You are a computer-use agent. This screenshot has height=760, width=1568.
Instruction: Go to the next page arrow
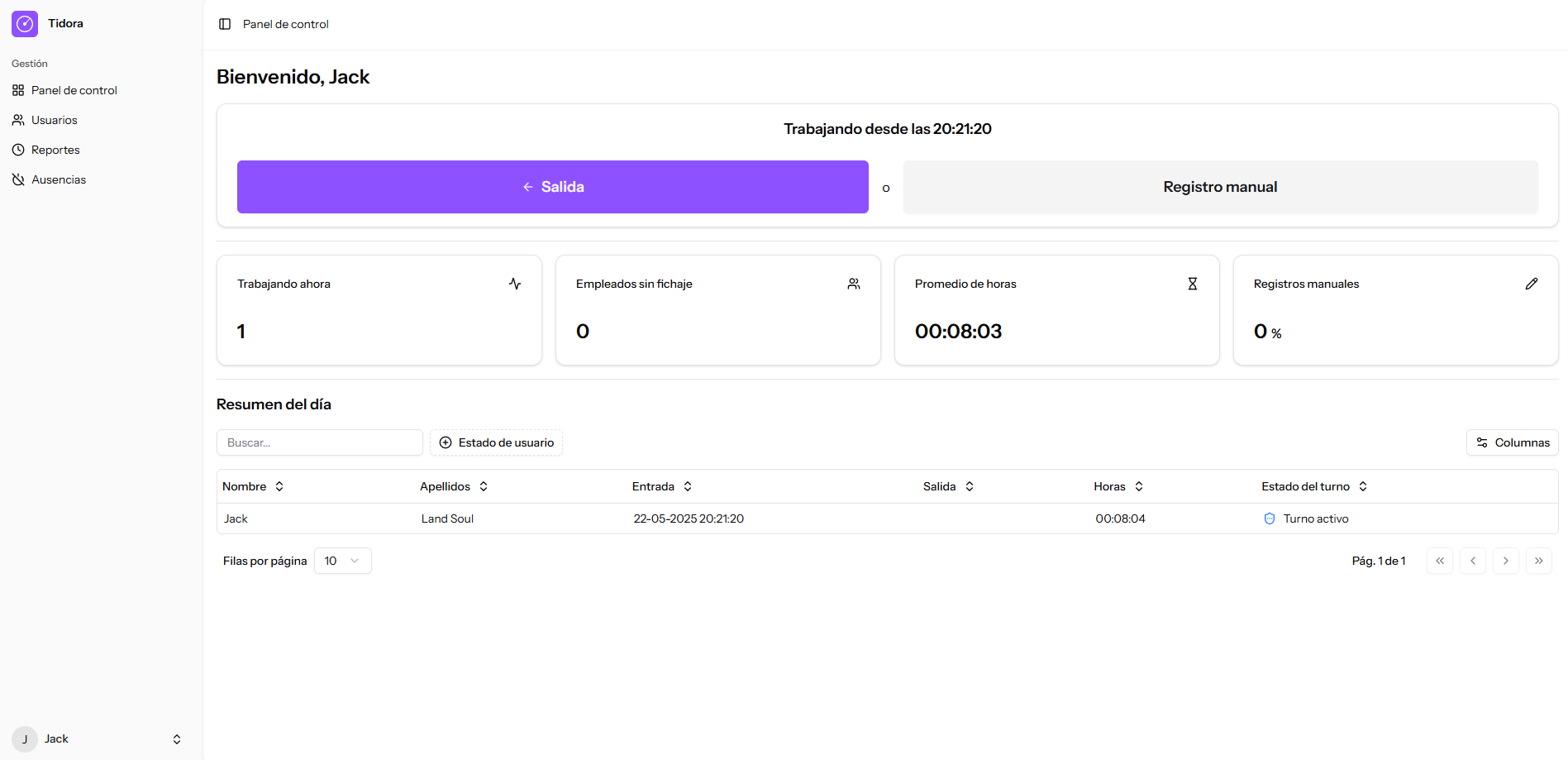click(x=1505, y=561)
